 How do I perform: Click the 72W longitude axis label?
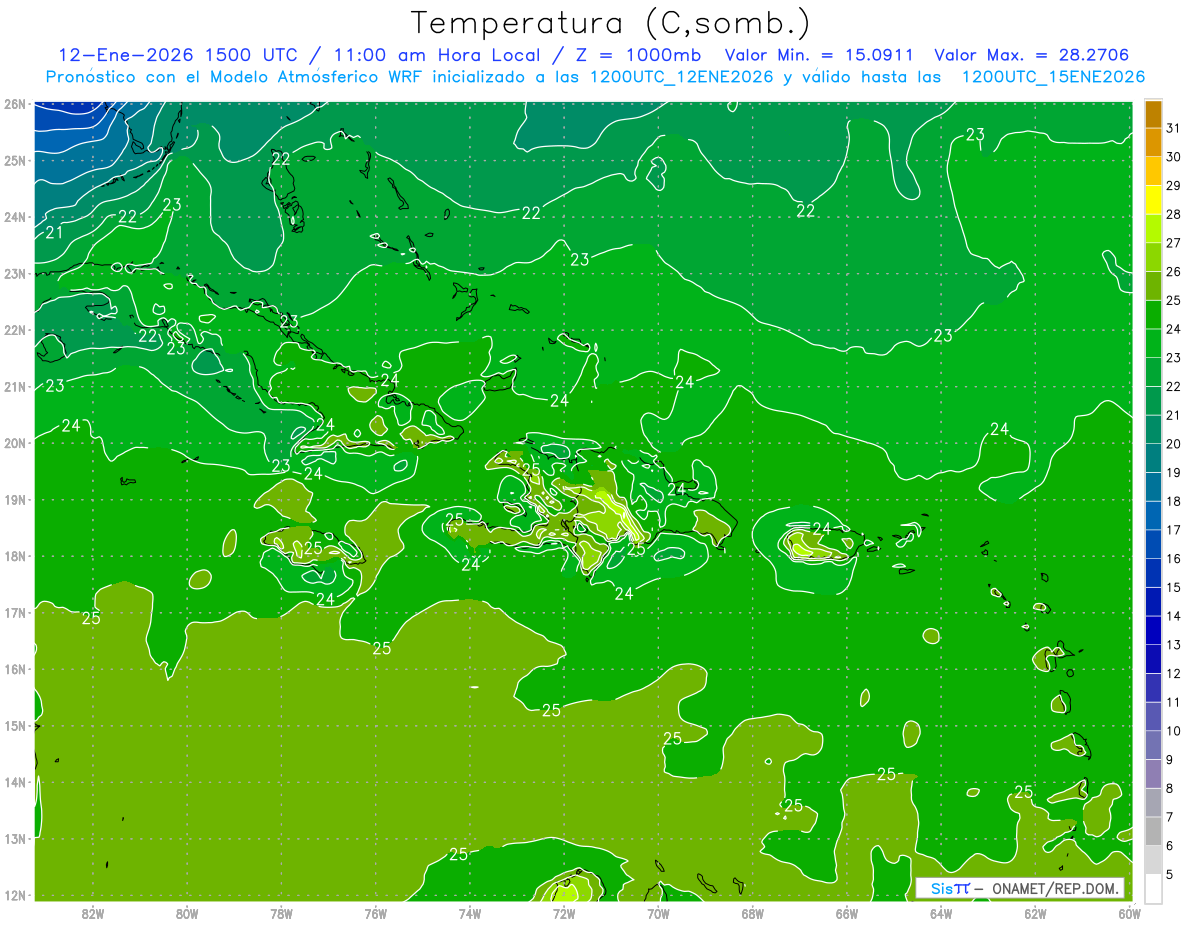[564, 913]
